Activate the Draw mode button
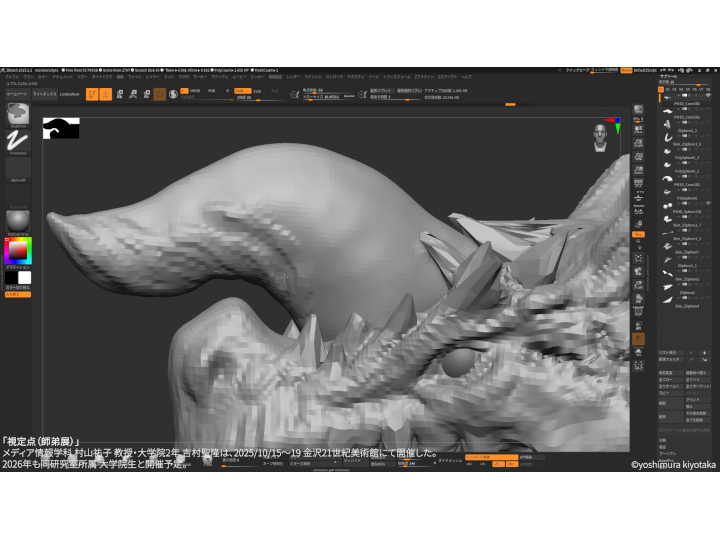This screenshot has height=540, width=720. 106,94
